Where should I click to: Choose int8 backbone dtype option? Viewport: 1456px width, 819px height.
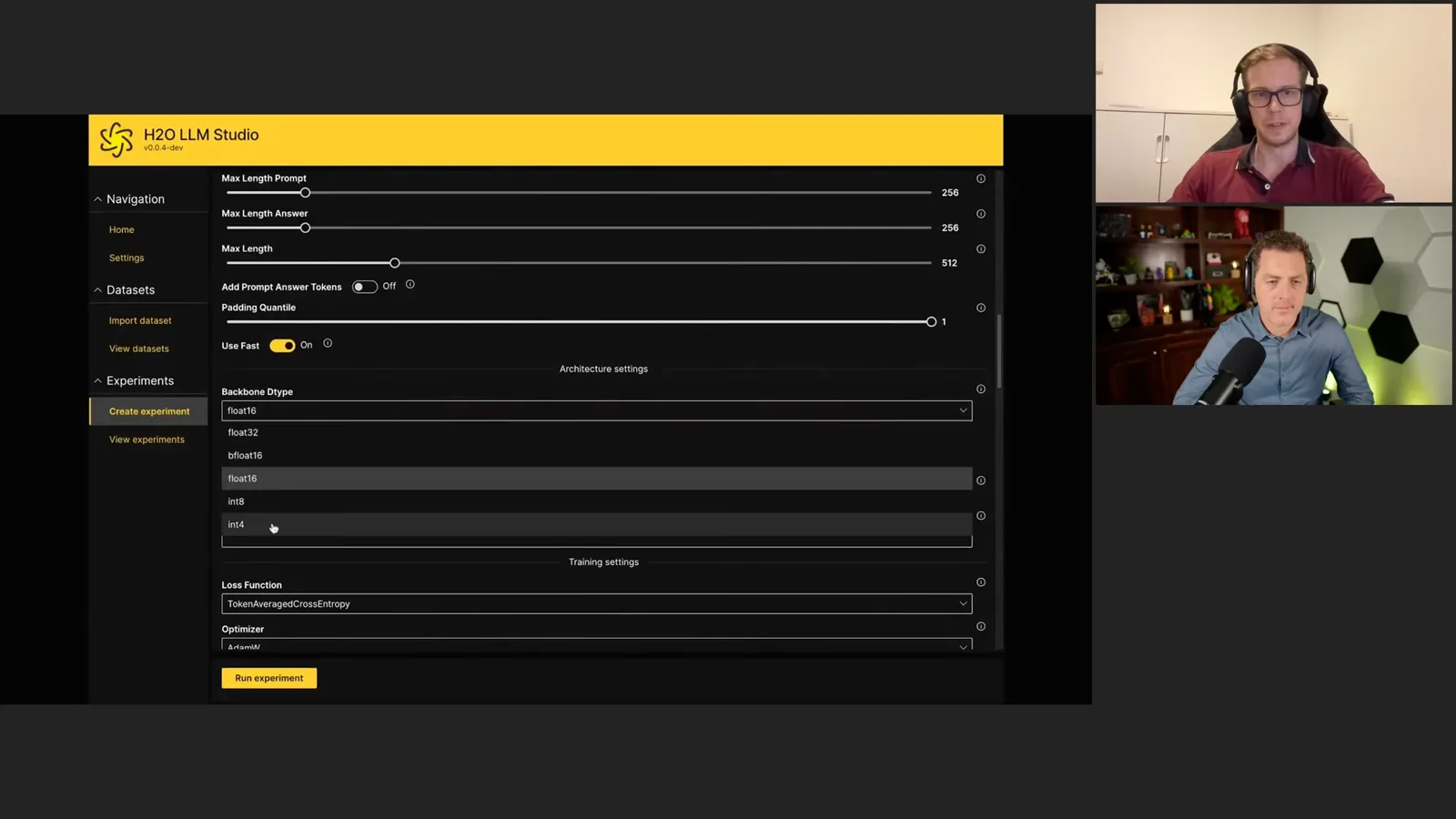coord(597,501)
